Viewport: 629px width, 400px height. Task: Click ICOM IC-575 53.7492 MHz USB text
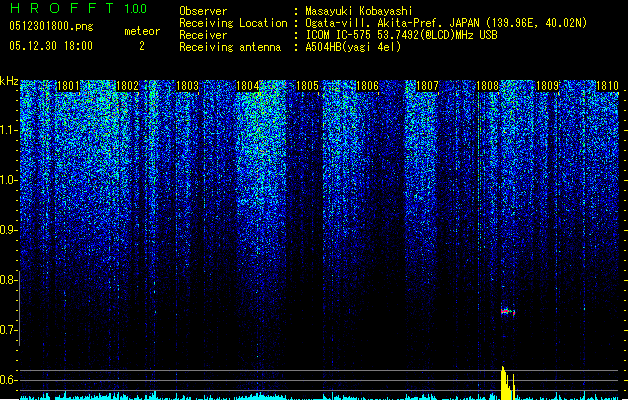tap(401, 35)
